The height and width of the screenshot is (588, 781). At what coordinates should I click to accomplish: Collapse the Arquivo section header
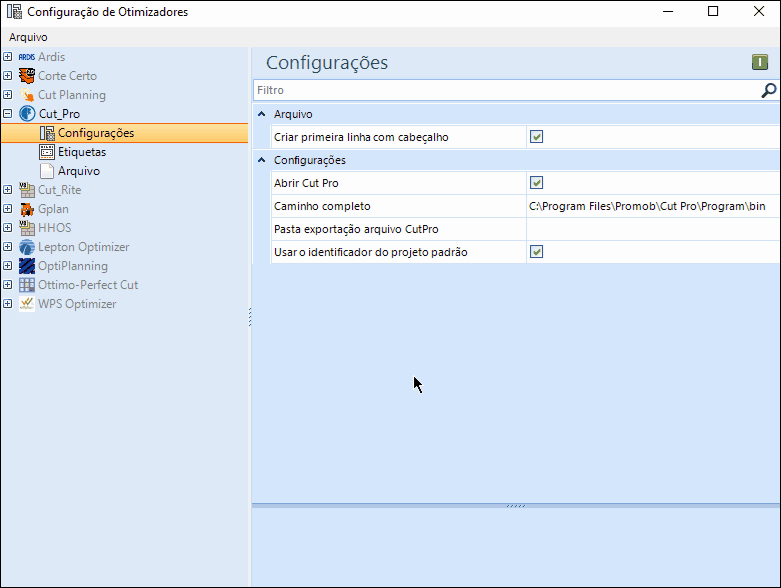click(x=262, y=114)
